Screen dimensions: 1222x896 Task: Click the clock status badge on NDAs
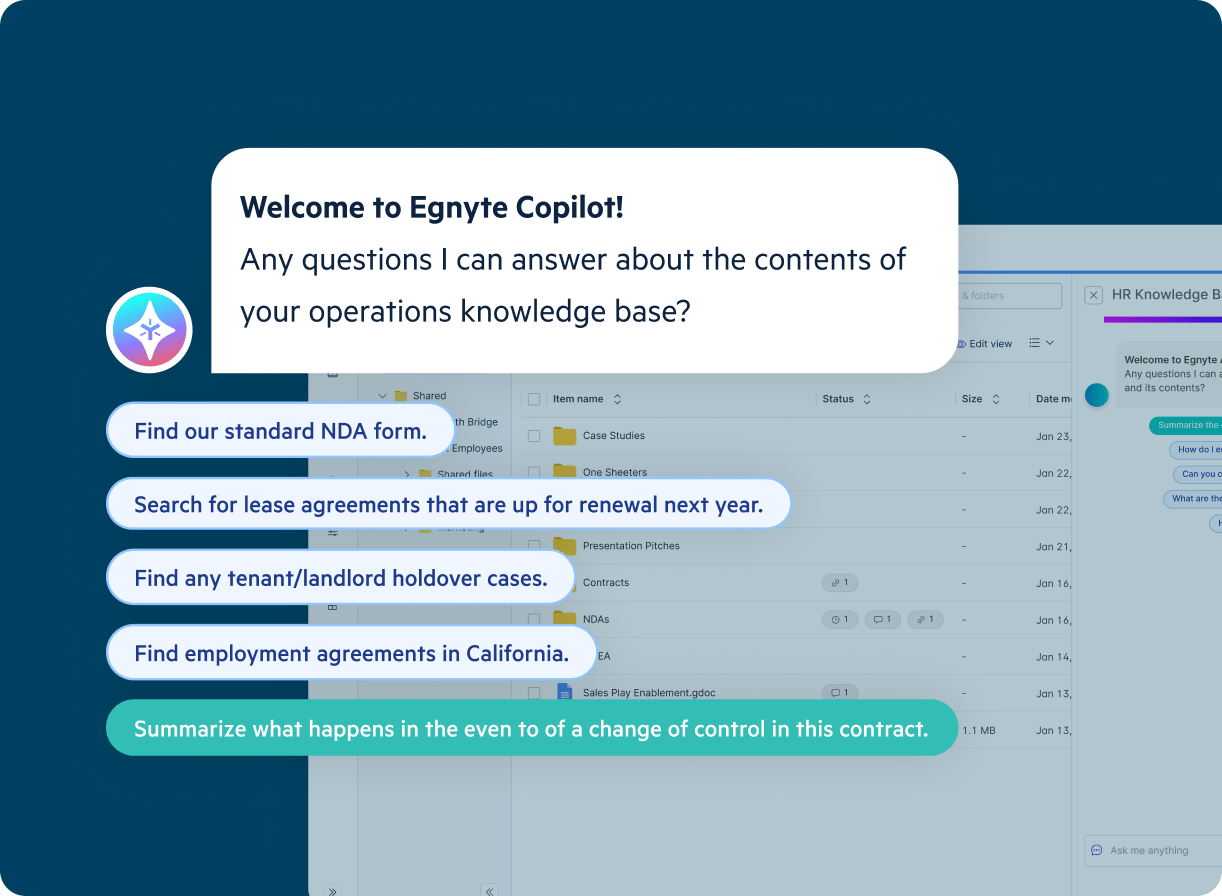click(x=840, y=619)
